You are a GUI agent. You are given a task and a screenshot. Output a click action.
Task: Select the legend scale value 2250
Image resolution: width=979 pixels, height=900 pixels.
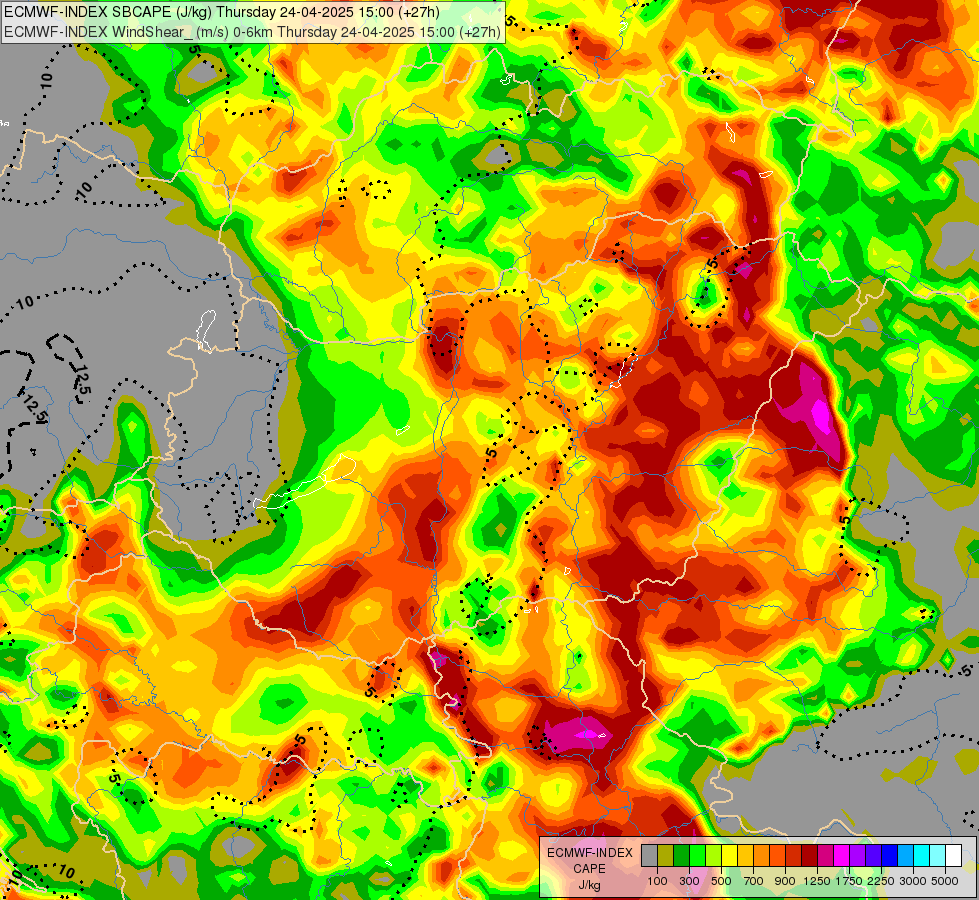click(881, 881)
